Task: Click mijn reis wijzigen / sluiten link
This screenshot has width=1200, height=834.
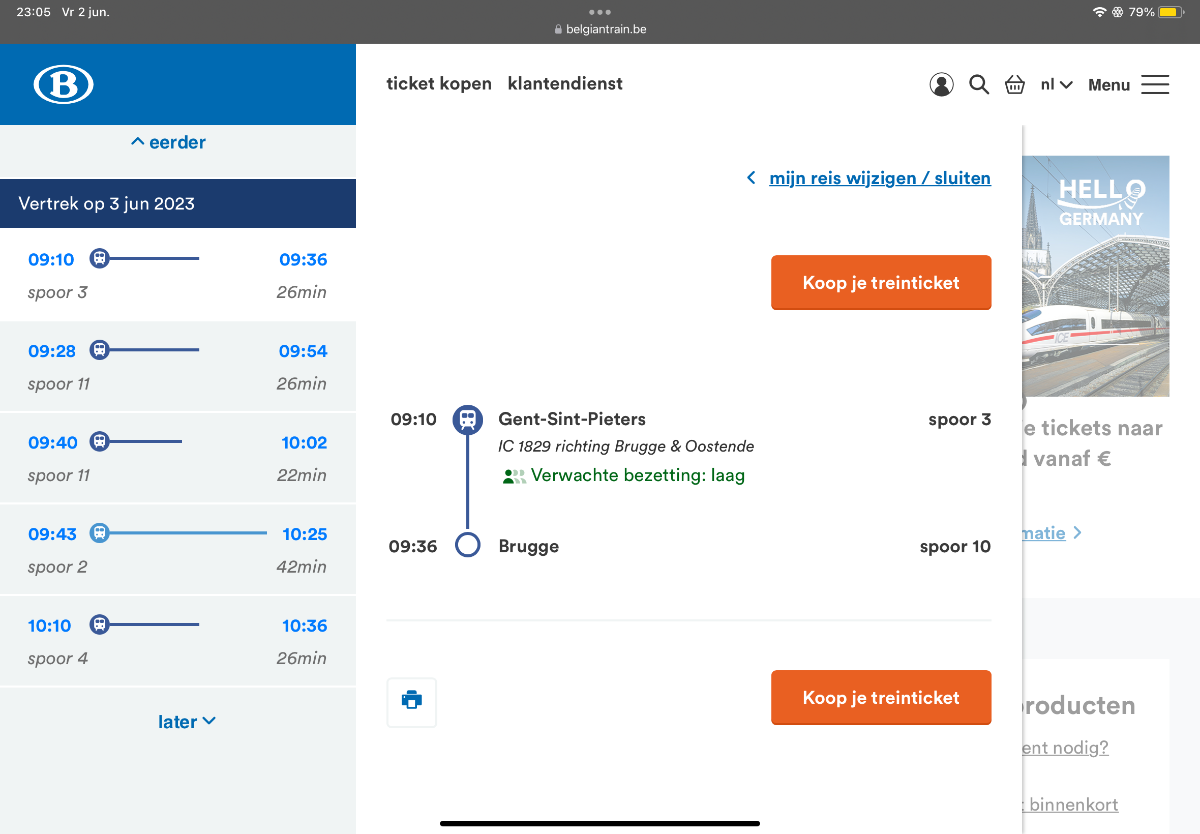Action: click(x=879, y=178)
